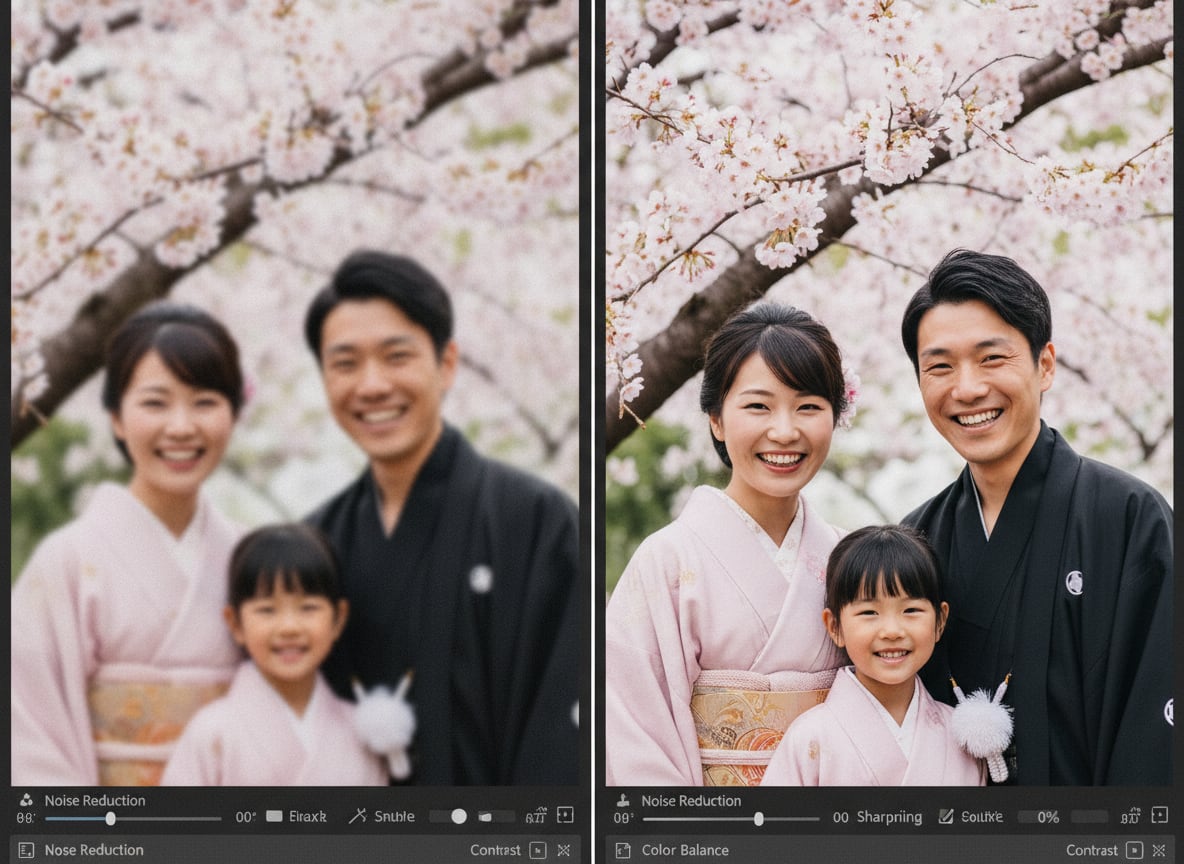
Task: Select the Nose Reduction row label
Action: (94, 850)
